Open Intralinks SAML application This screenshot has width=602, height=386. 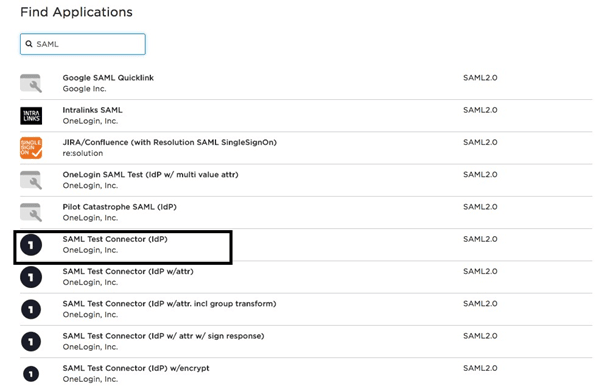[93, 110]
